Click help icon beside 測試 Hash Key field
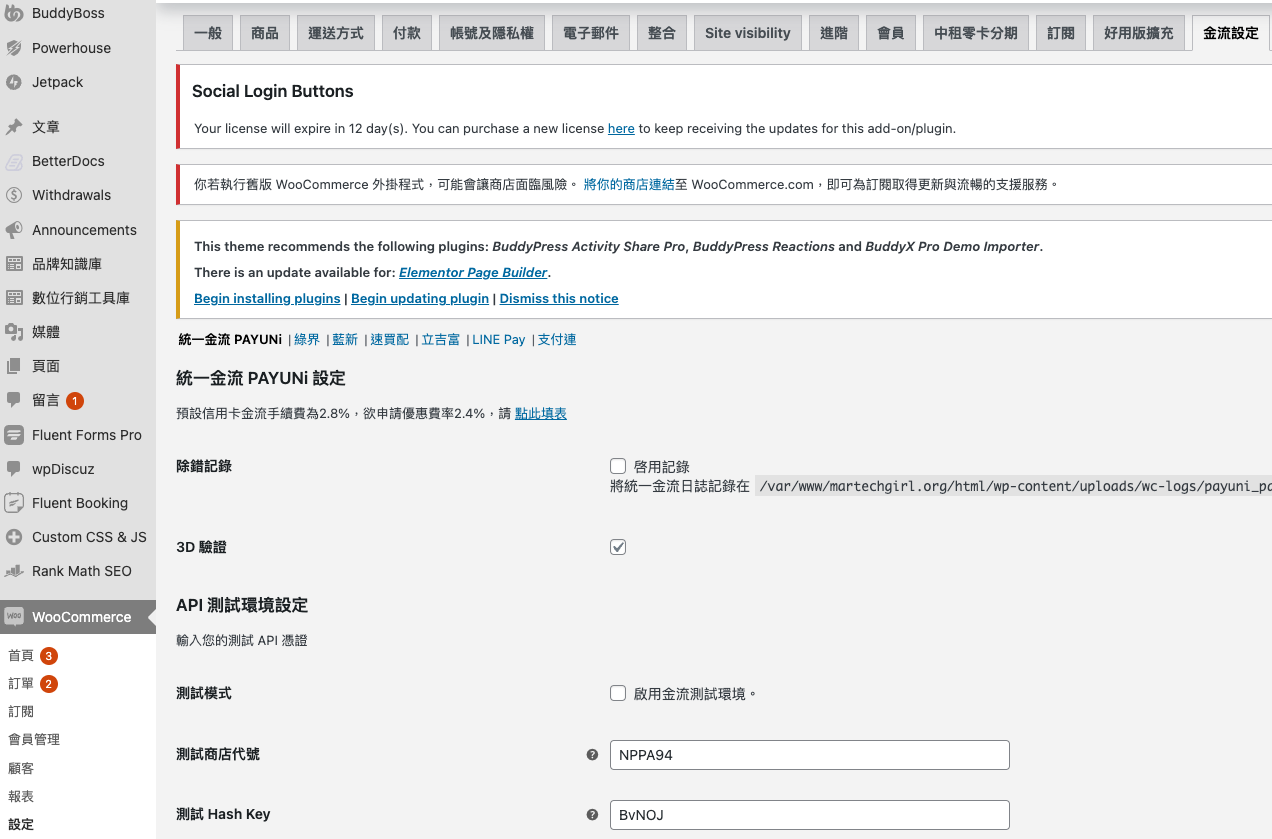 592,815
